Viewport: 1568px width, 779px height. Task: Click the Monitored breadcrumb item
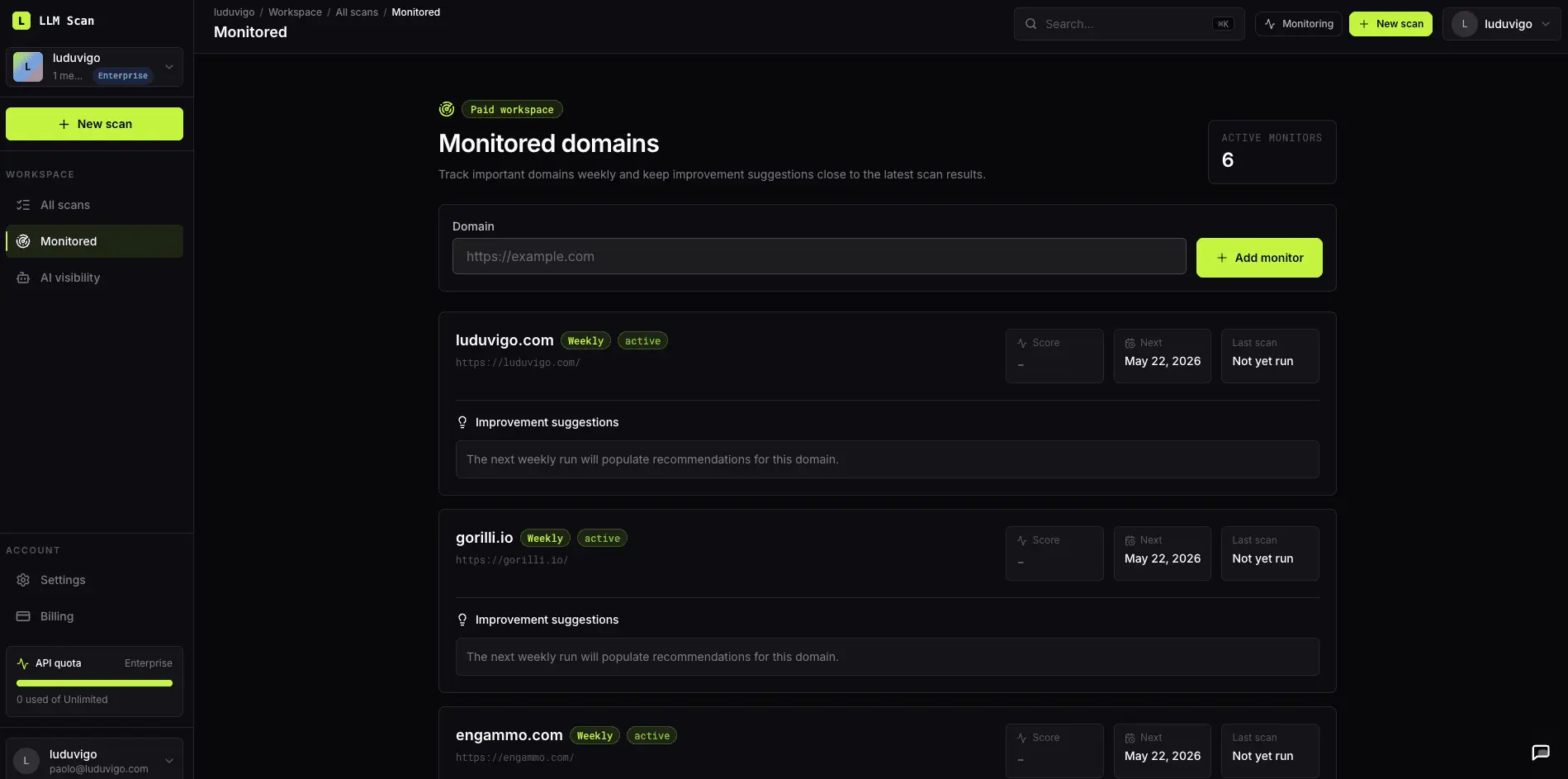[415, 12]
